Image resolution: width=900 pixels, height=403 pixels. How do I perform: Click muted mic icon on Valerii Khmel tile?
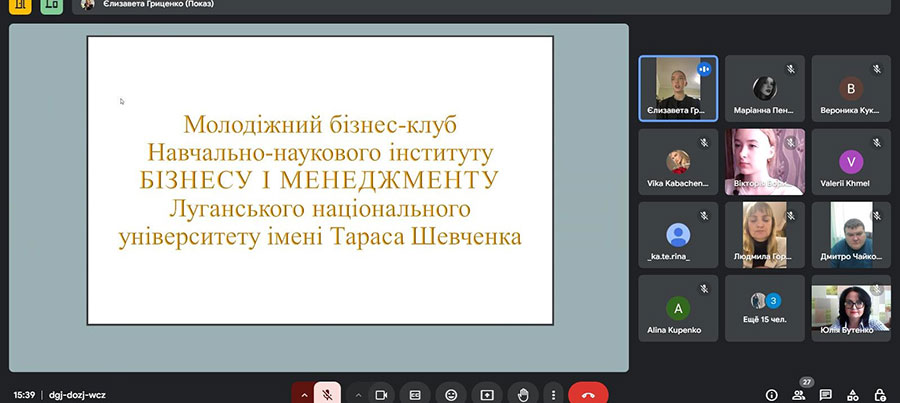pos(877,142)
